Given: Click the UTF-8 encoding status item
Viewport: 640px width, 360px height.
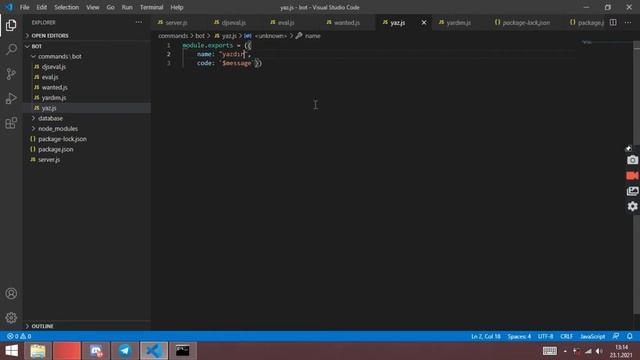Looking at the screenshot, I should point(545,336).
